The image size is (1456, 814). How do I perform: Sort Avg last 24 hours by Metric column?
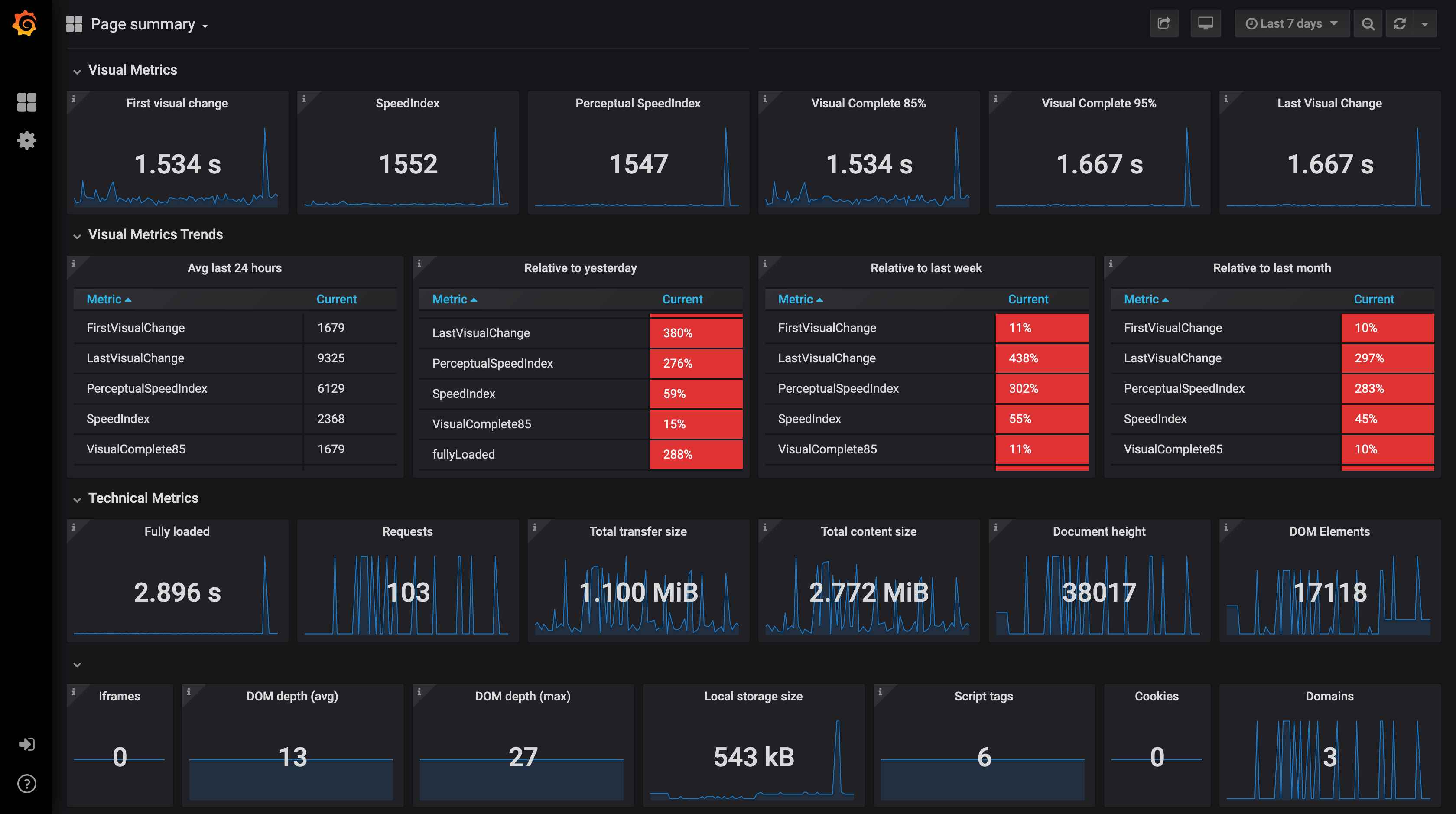(x=104, y=299)
